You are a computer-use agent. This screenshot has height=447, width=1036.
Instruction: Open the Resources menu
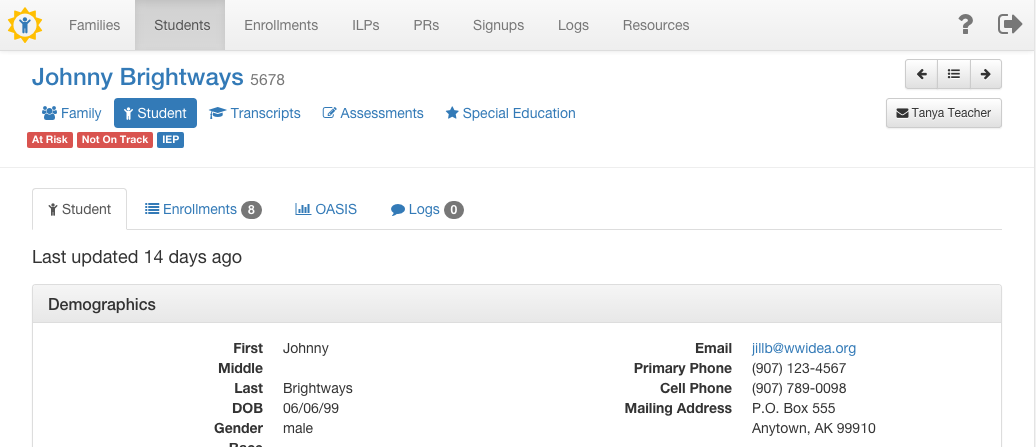pos(655,25)
